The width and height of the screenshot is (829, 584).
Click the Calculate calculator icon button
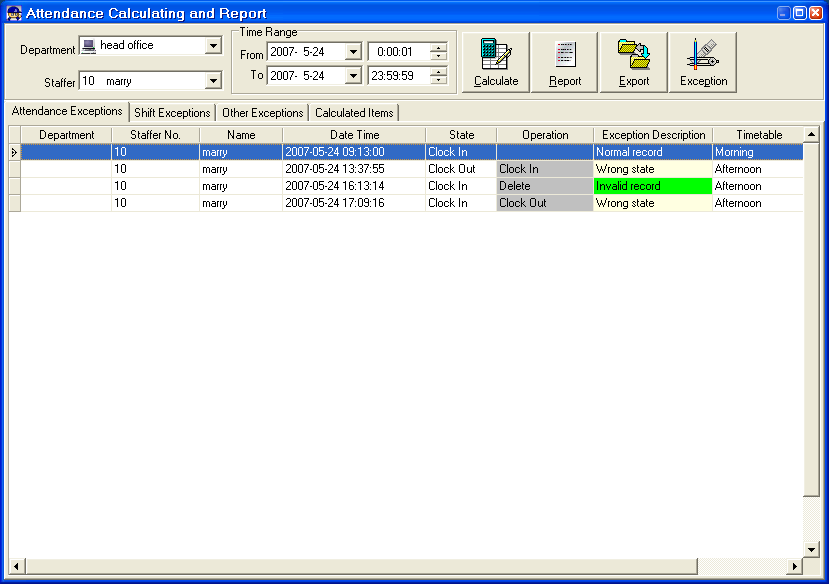pos(496,62)
